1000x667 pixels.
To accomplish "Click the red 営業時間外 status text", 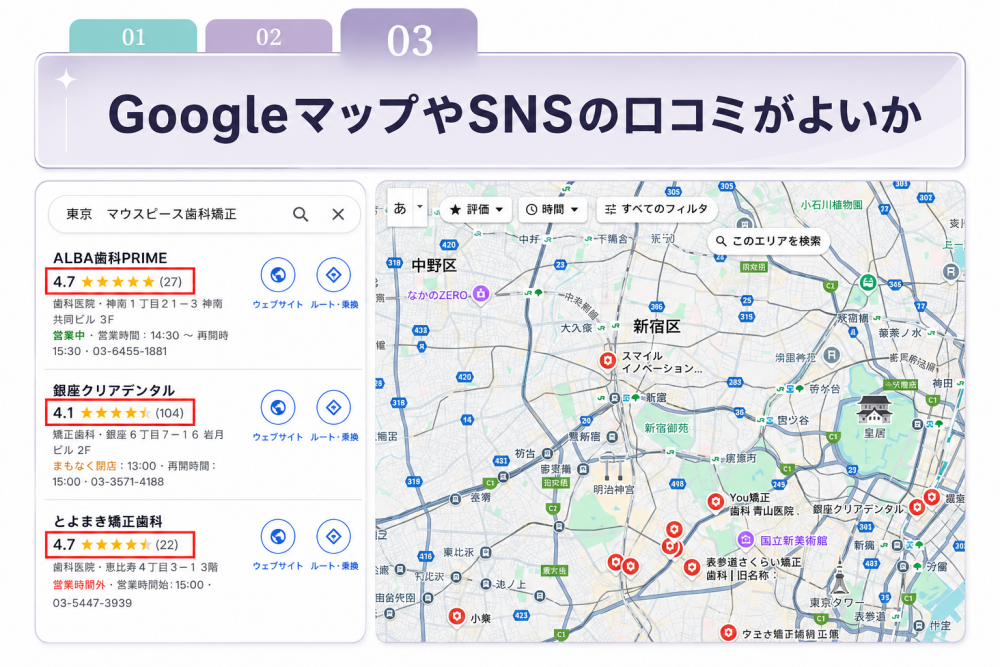I will [78, 585].
